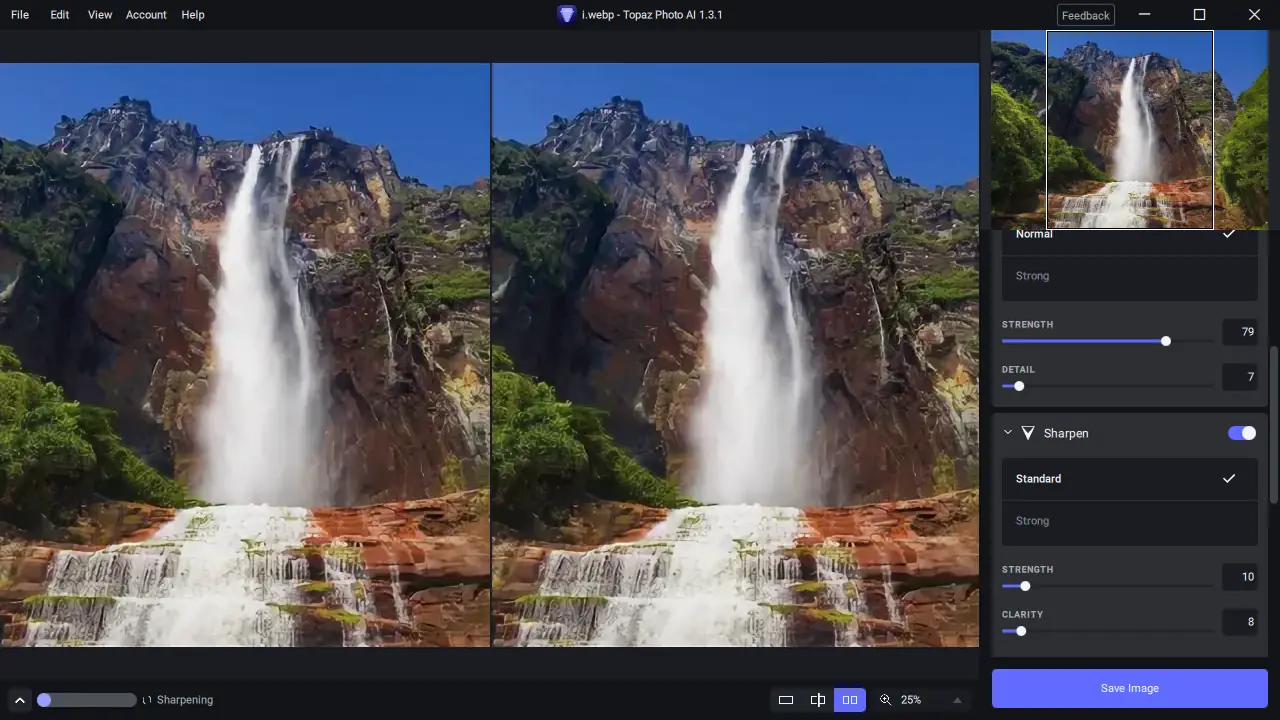Switch to single image view
This screenshot has height=720, width=1280.
coord(786,700)
